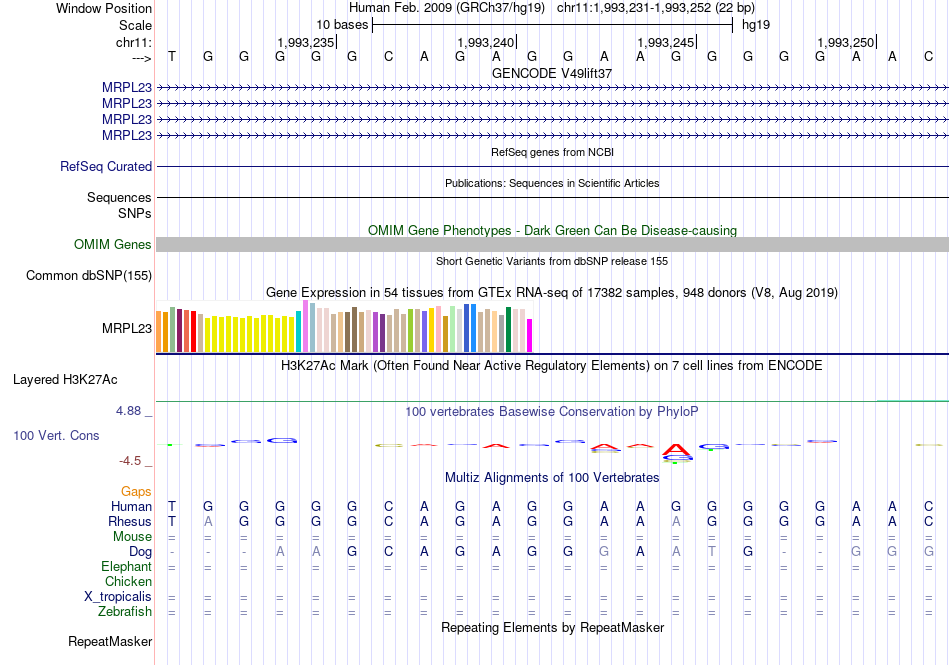Viewport: 950px width, 665px height.
Task: Click the 'T' base in the Dog alignment row
Action: pyautogui.click(x=712, y=552)
